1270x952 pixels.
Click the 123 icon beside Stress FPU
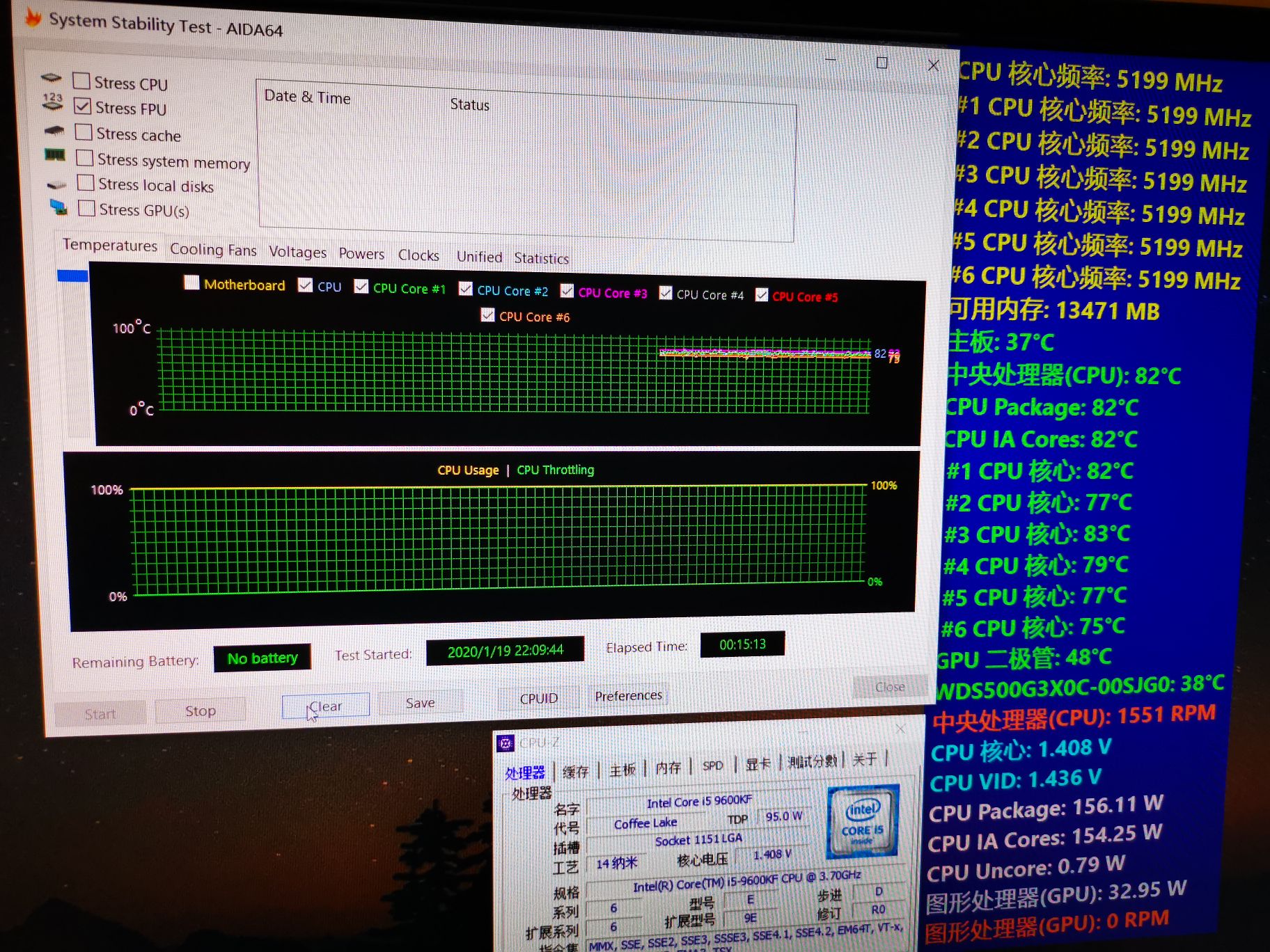[x=52, y=102]
